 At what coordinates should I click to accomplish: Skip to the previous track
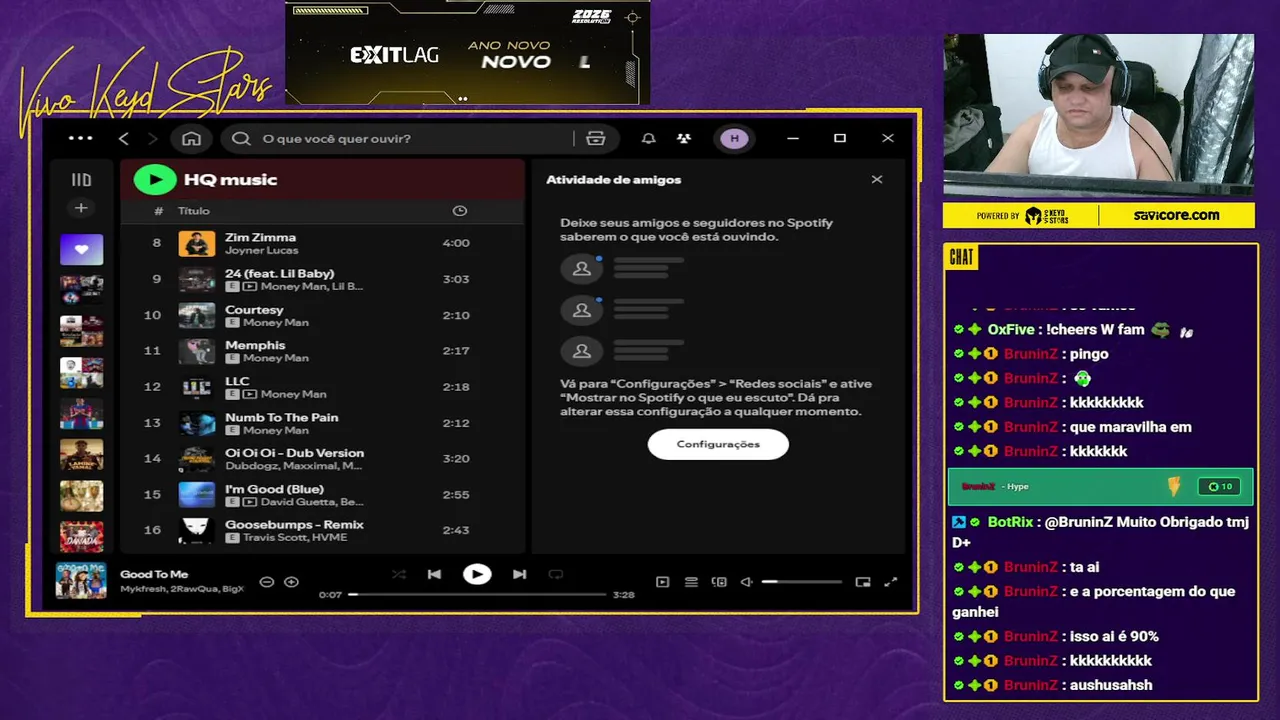click(x=434, y=574)
